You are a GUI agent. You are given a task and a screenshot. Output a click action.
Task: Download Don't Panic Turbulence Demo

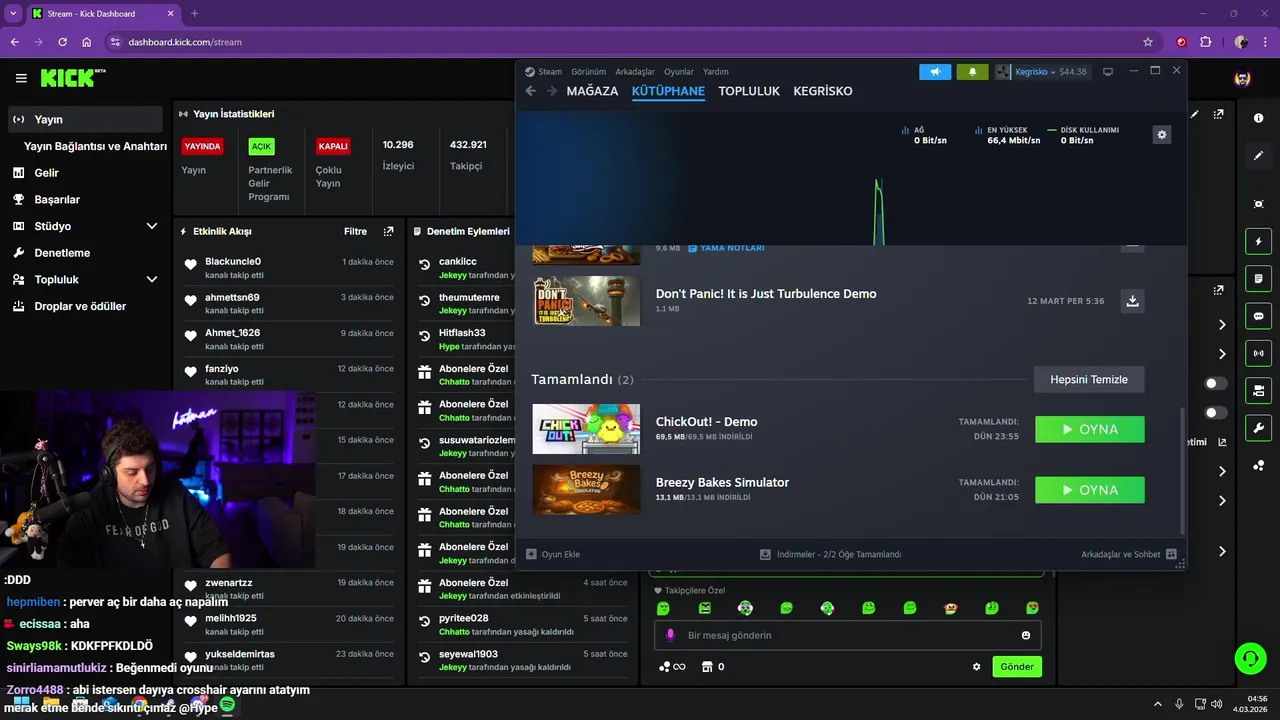click(x=1132, y=301)
